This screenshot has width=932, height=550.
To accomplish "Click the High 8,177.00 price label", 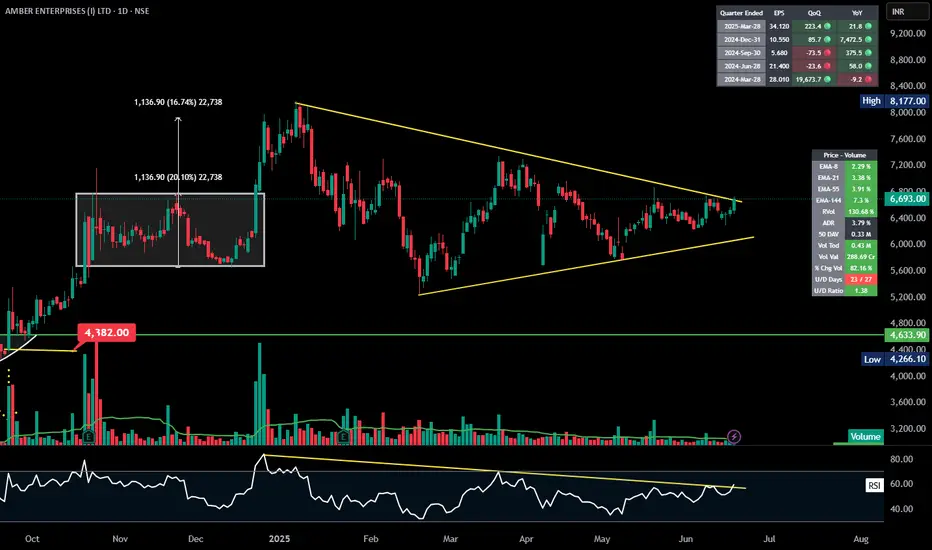I will 894,101.
